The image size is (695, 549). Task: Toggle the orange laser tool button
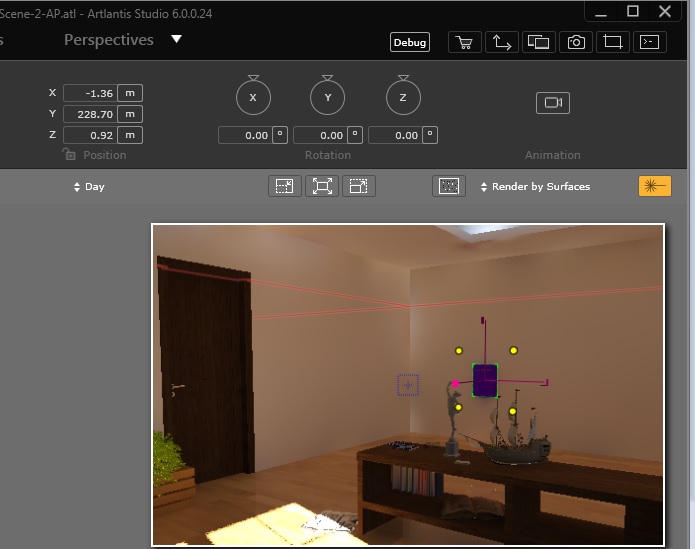click(655, 186)
